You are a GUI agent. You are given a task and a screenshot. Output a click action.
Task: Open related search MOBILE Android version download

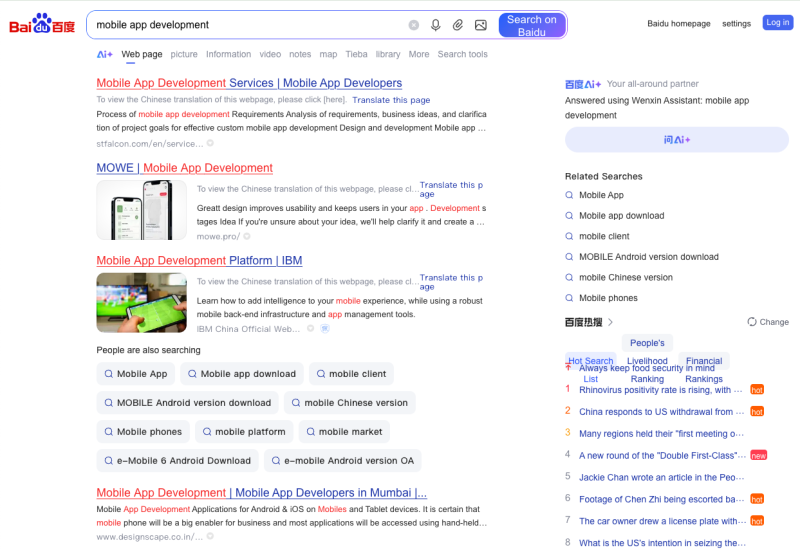(x=648, y=257)
